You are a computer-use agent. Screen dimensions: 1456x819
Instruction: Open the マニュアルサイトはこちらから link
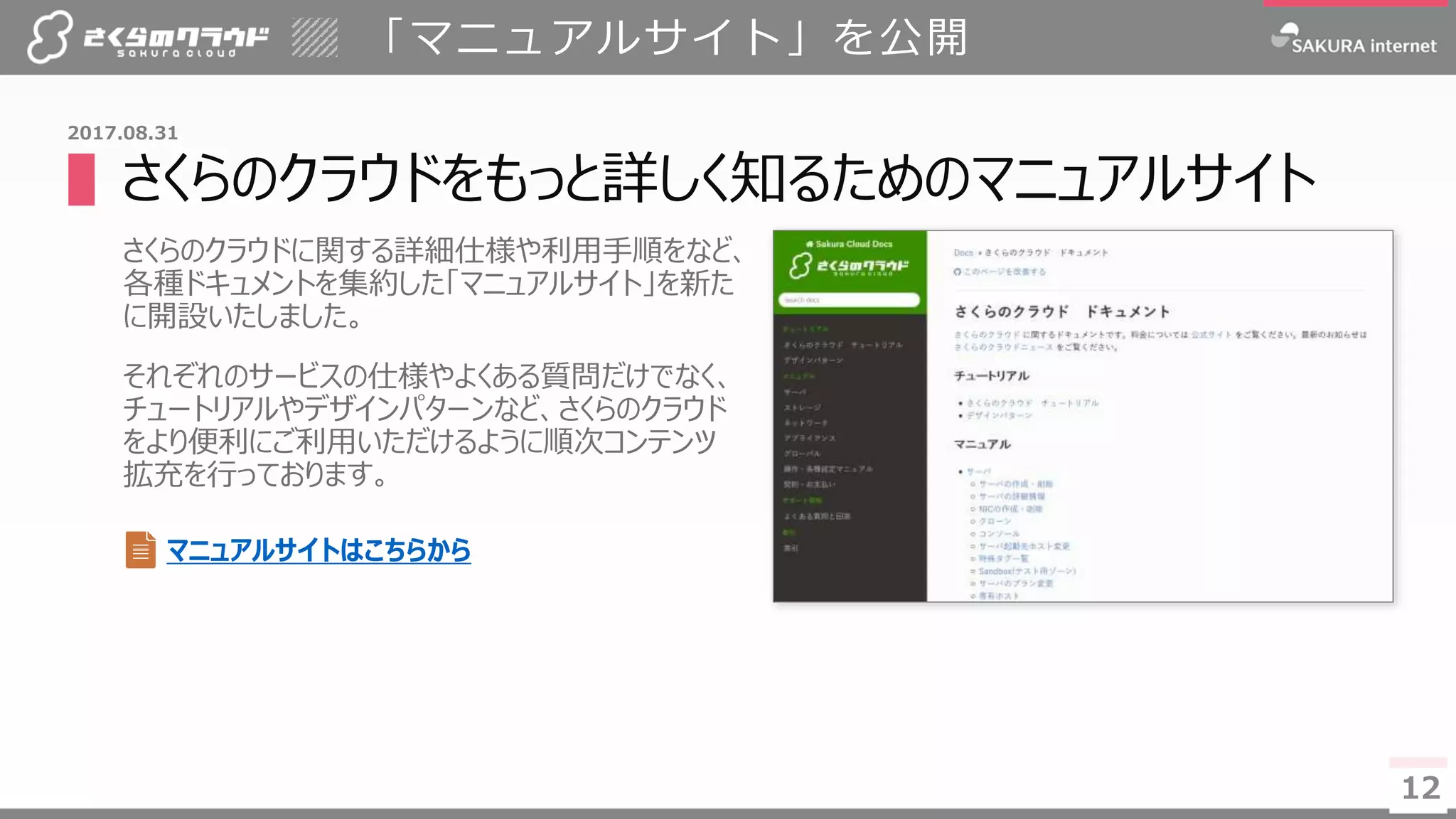(318, 550)
